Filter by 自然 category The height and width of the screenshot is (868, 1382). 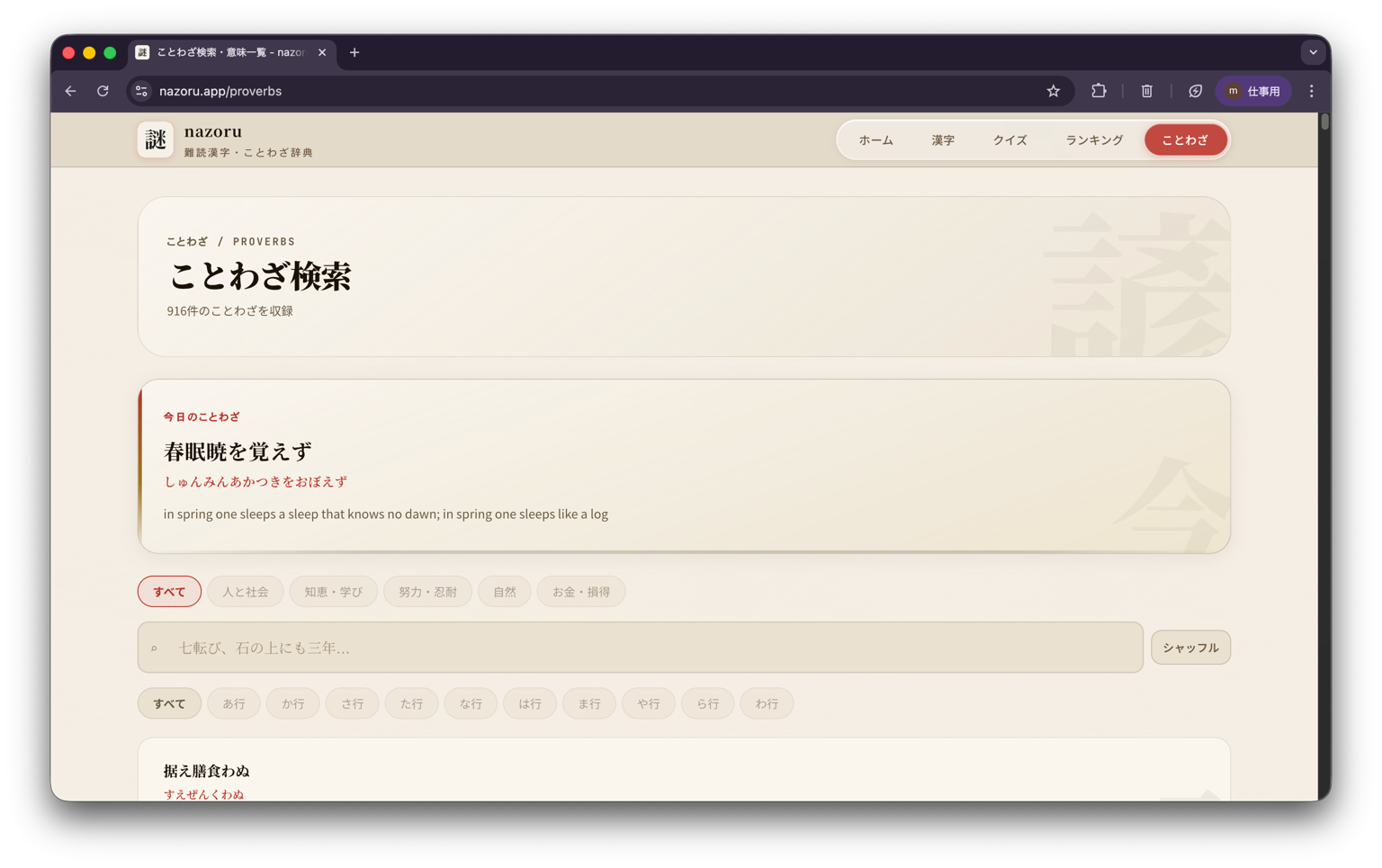[505, 592]
